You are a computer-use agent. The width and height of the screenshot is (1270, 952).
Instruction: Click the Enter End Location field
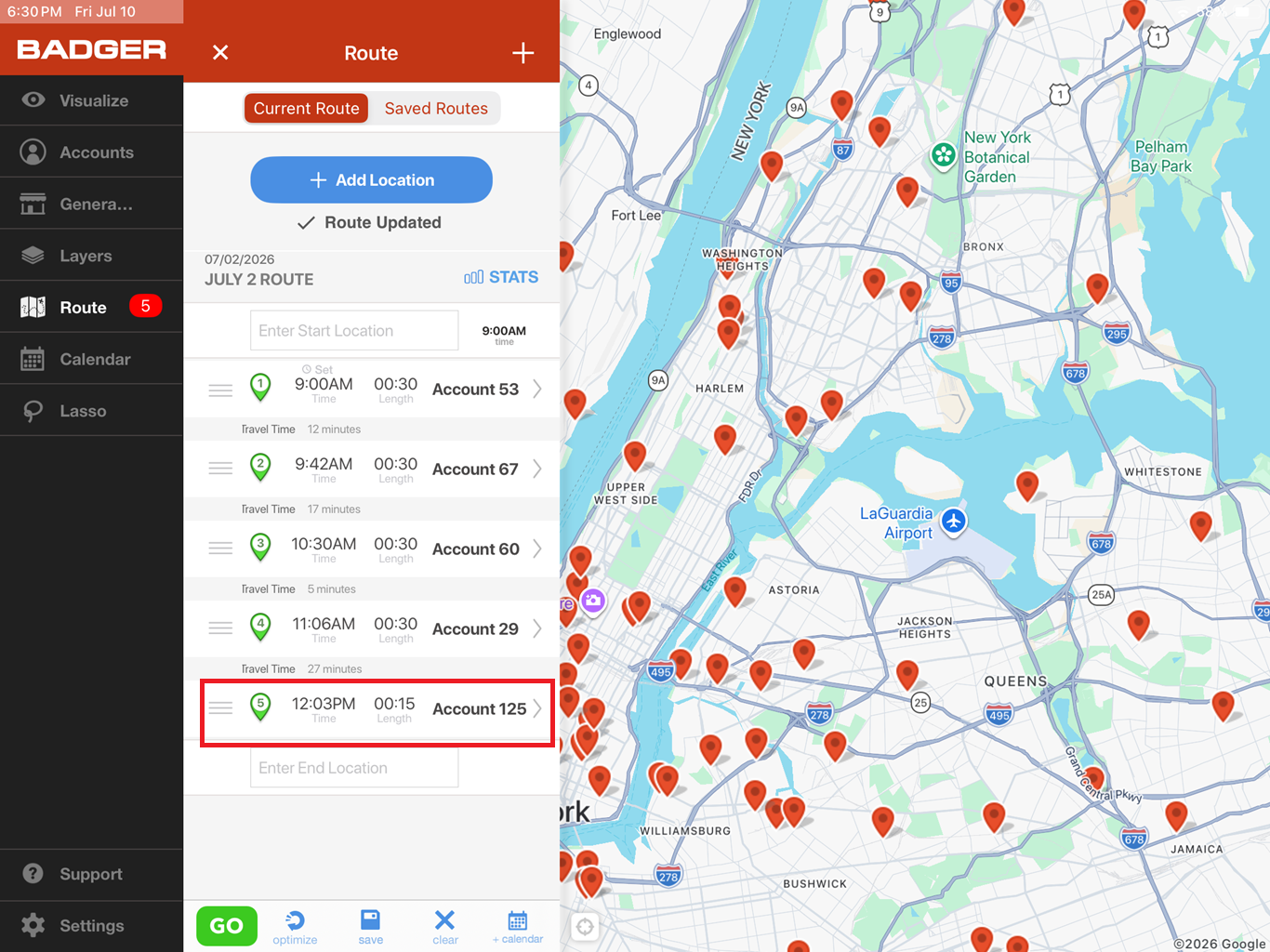click(354, 768)
